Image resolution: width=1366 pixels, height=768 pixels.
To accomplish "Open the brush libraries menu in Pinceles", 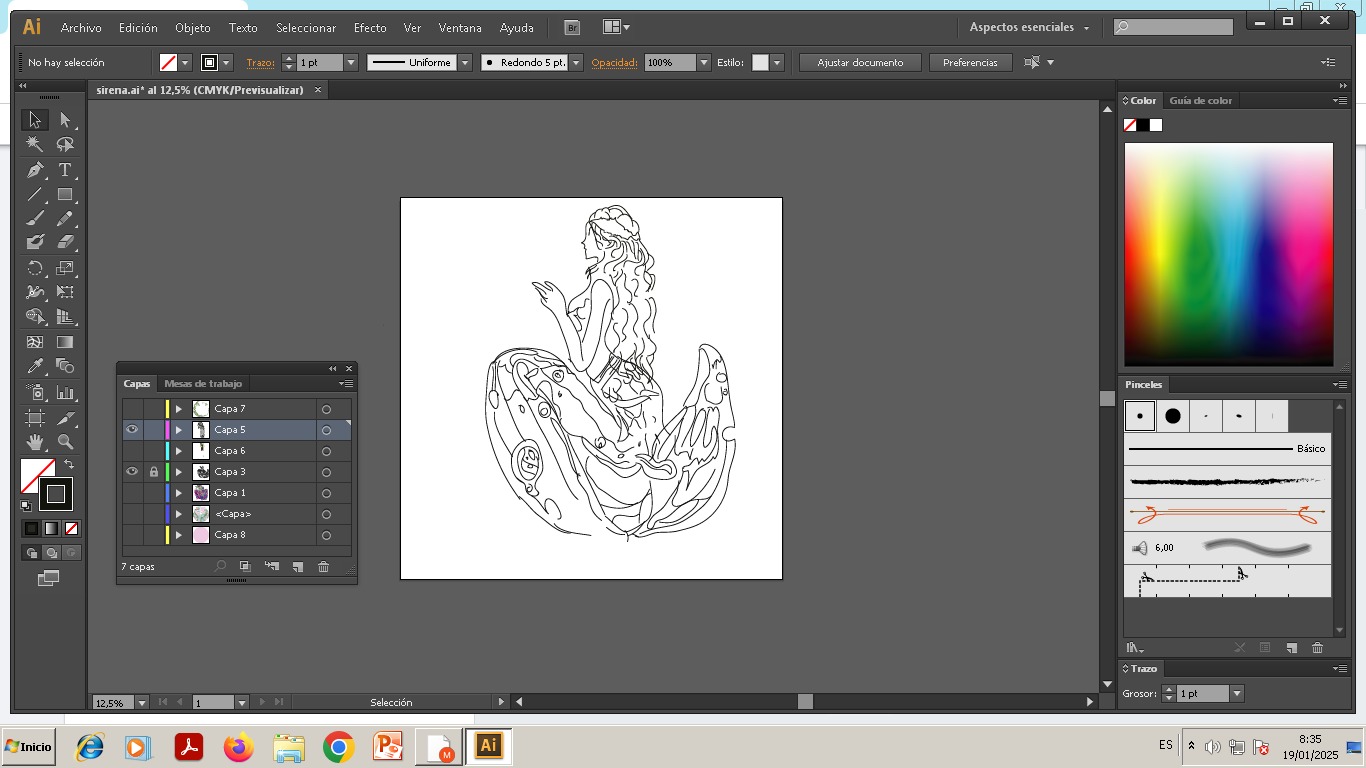I will [1135, 648].
